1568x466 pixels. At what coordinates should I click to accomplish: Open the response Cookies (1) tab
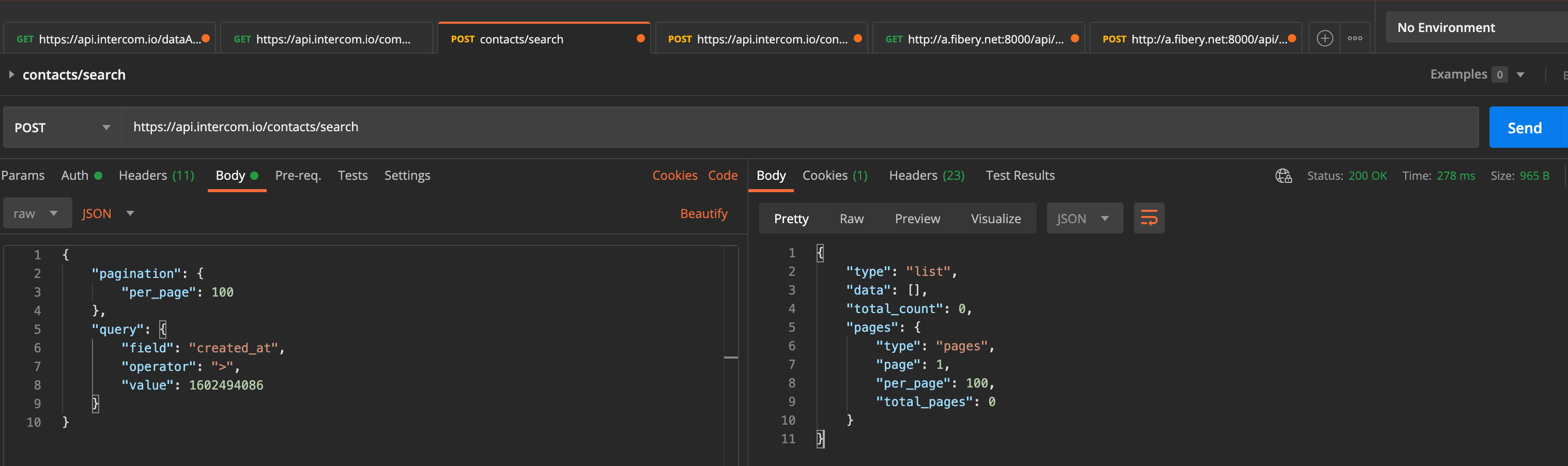pos(835,175)
